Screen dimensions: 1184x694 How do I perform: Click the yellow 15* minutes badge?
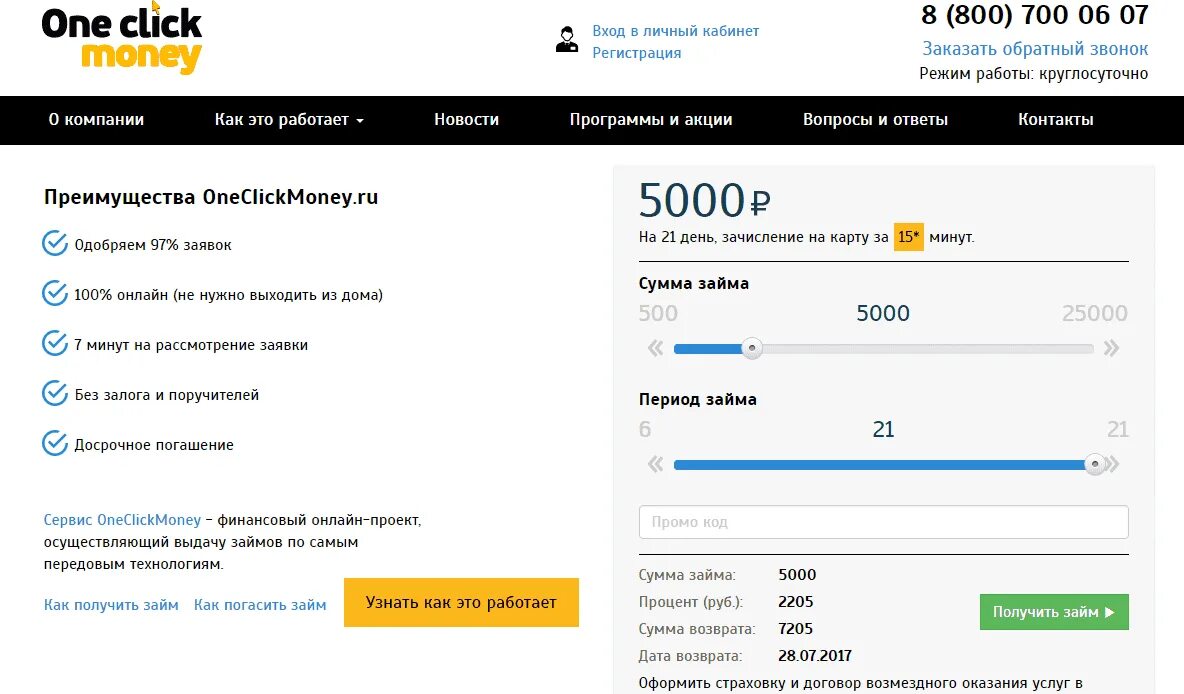908,237
